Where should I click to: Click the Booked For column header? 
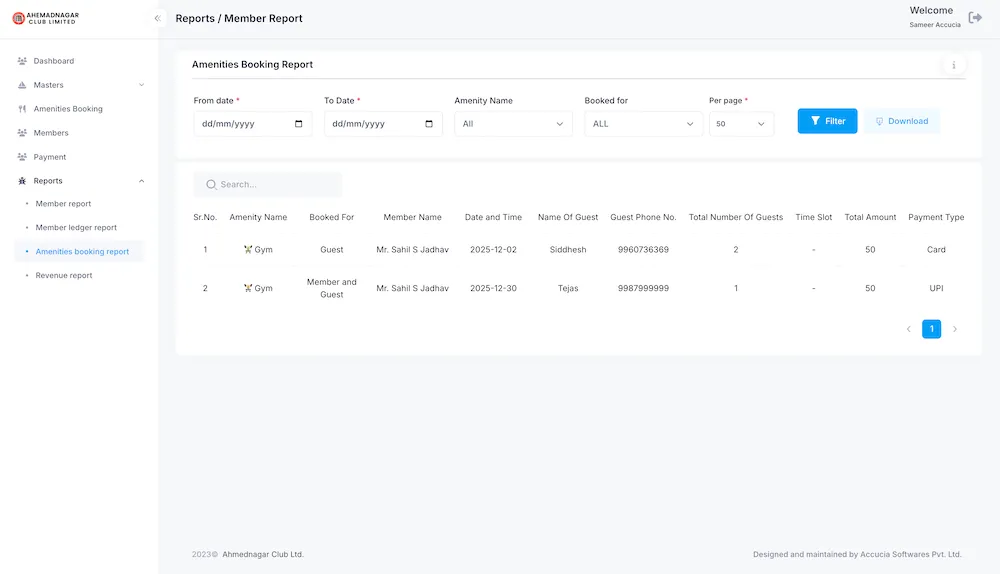click(x=332, y=217)
